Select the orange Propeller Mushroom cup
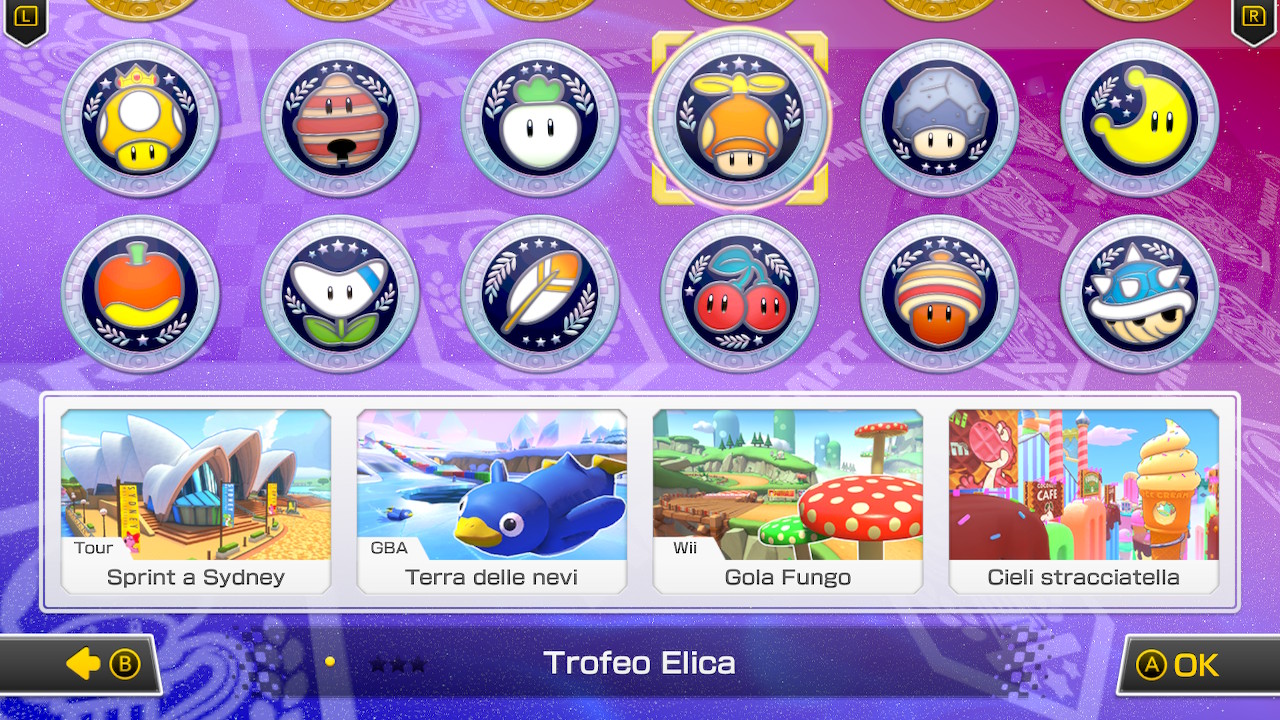Viewport: 1280px width, 720px height. pyautogui.click(x=740, y=118)
